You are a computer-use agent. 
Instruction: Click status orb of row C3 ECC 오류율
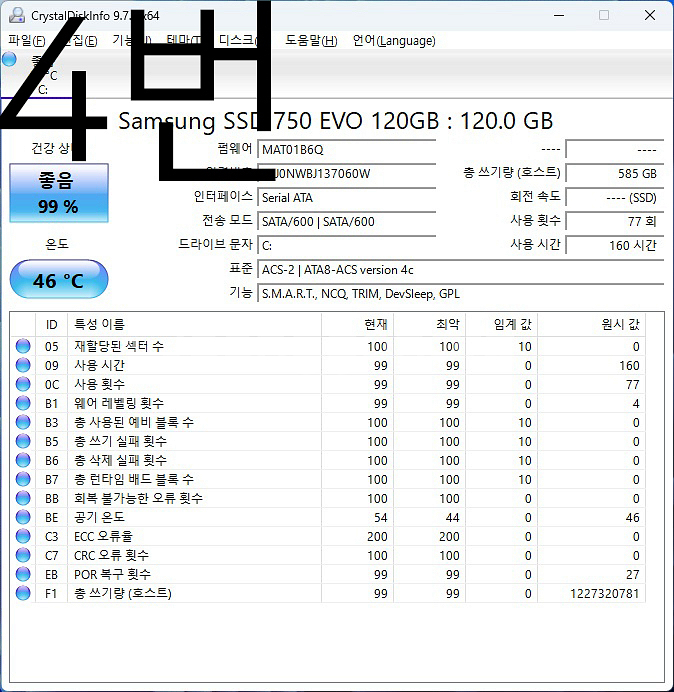point(23,536)
